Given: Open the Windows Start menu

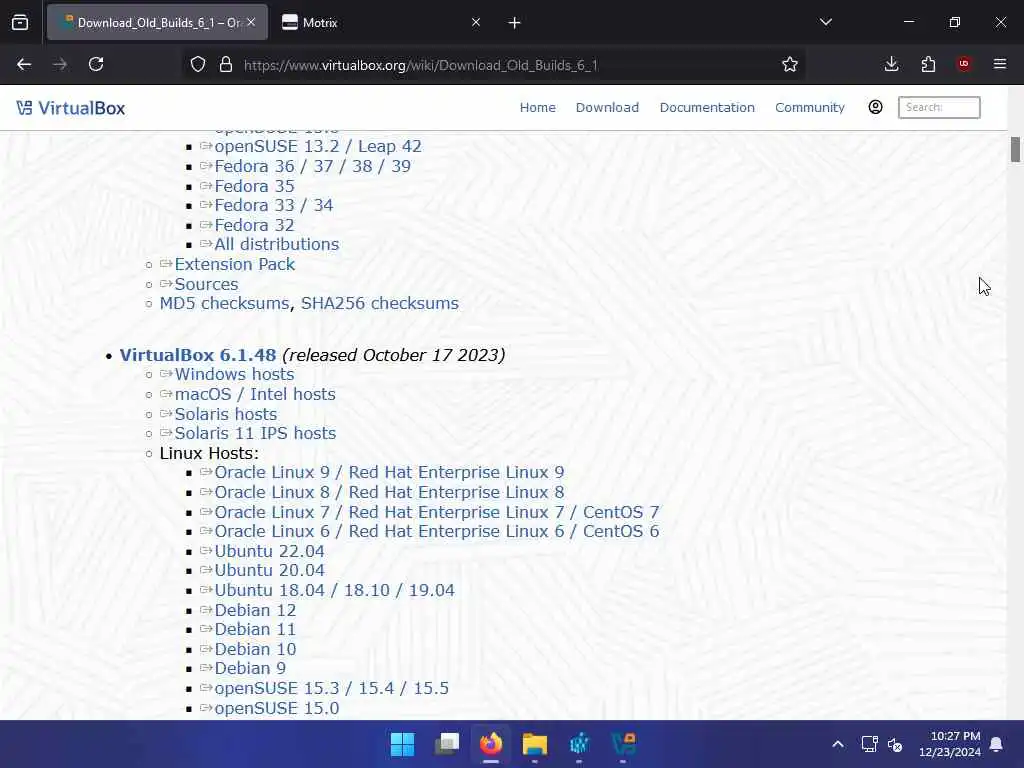Looking at the screenshot, I should (402, 744).
